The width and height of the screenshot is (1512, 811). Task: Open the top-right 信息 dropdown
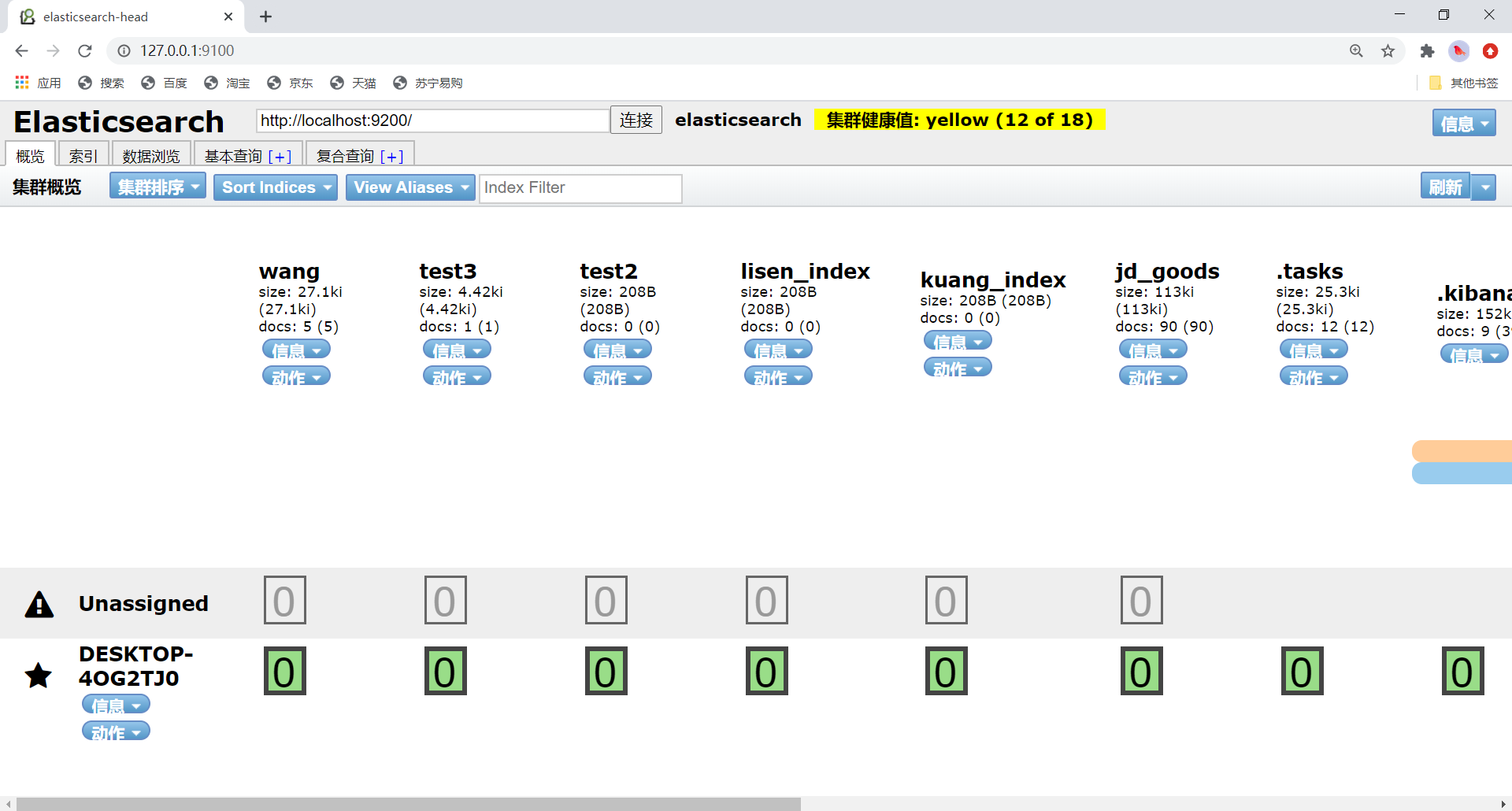(1464, 123)
